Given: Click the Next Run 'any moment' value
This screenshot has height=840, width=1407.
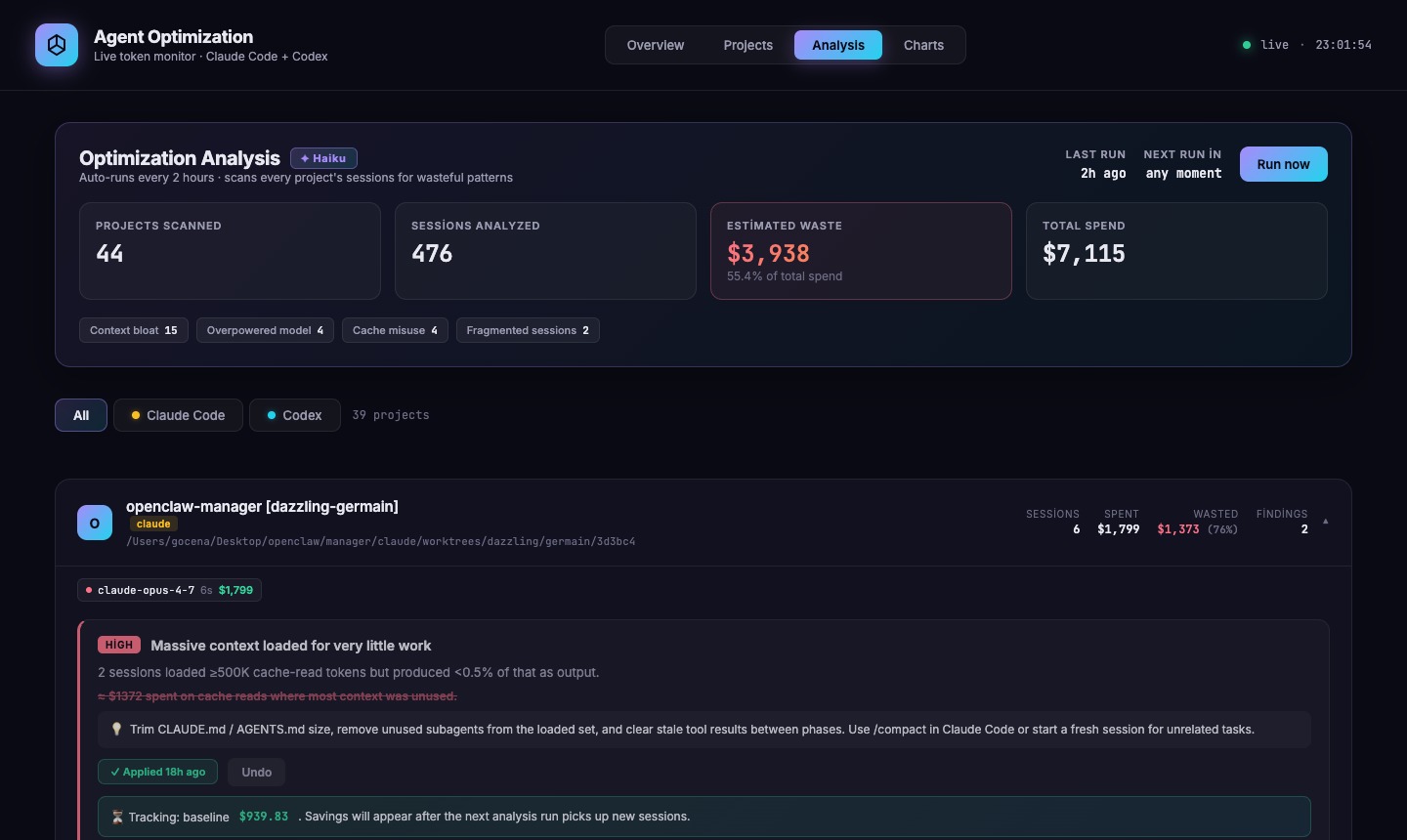Looking at the screenshot, I should point(1183,173).
